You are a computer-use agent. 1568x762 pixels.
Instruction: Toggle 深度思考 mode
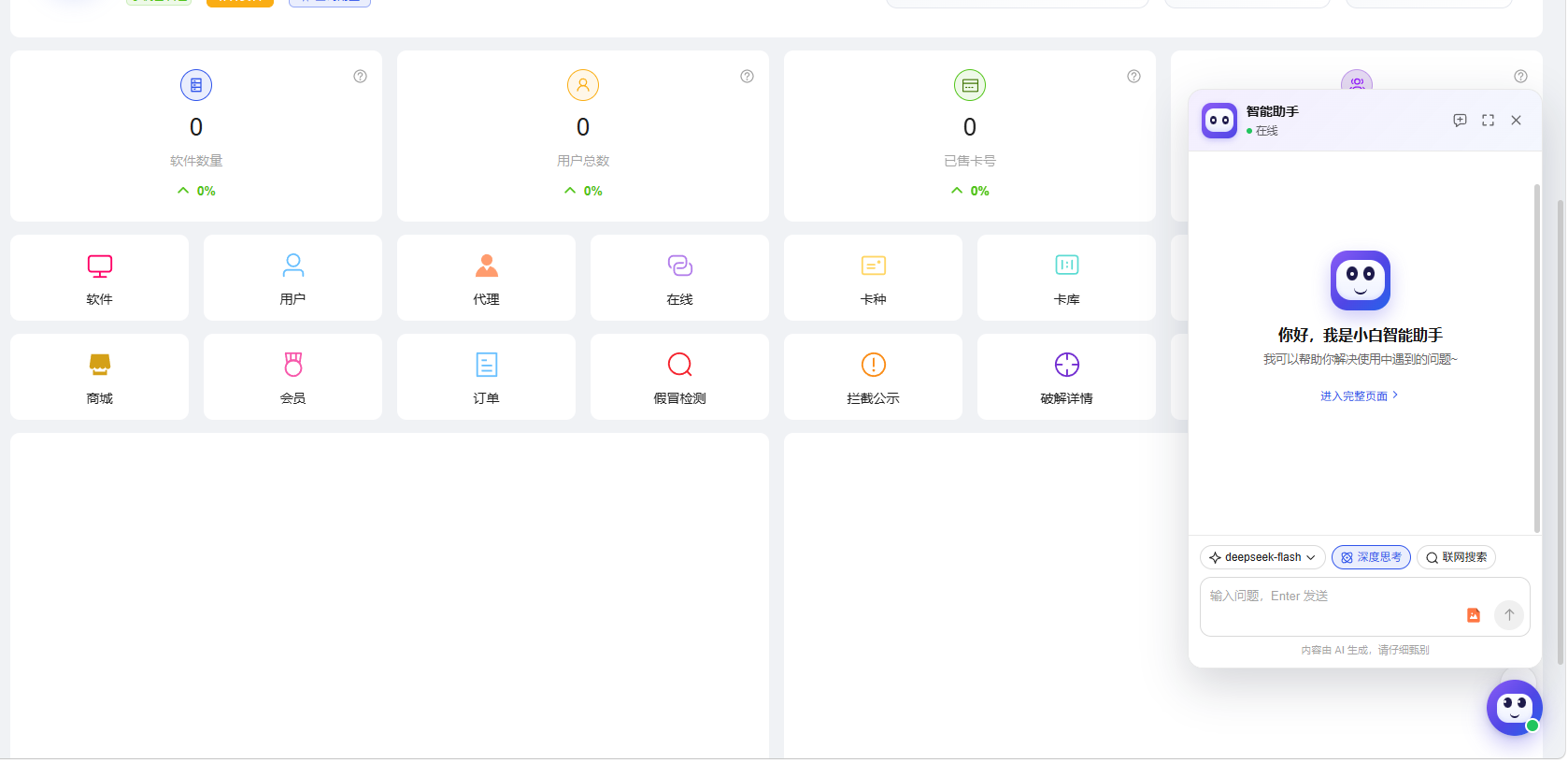click(1371, 557)
